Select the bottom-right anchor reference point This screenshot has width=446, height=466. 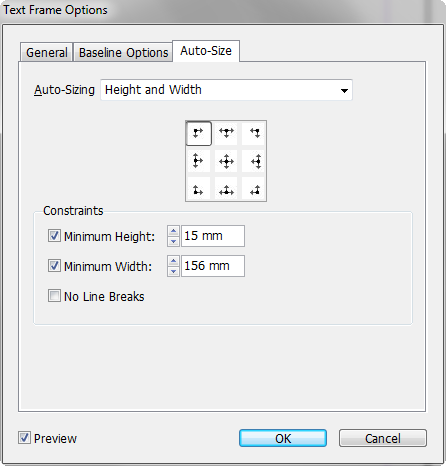[253, 189]
